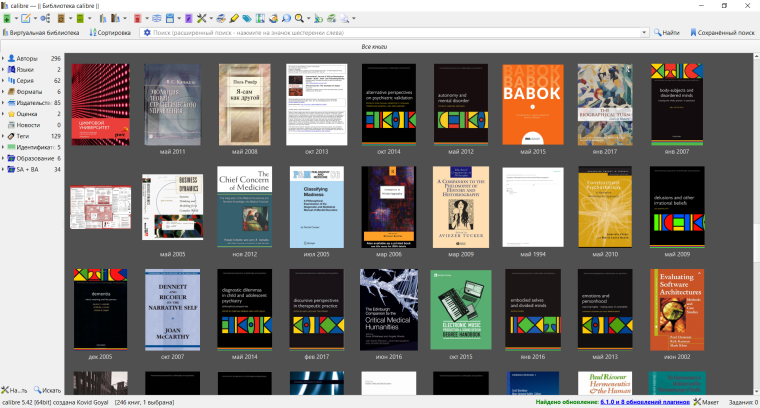Open the search history dropdown arrow
The image size is (760, 408).
pos(645,33)
